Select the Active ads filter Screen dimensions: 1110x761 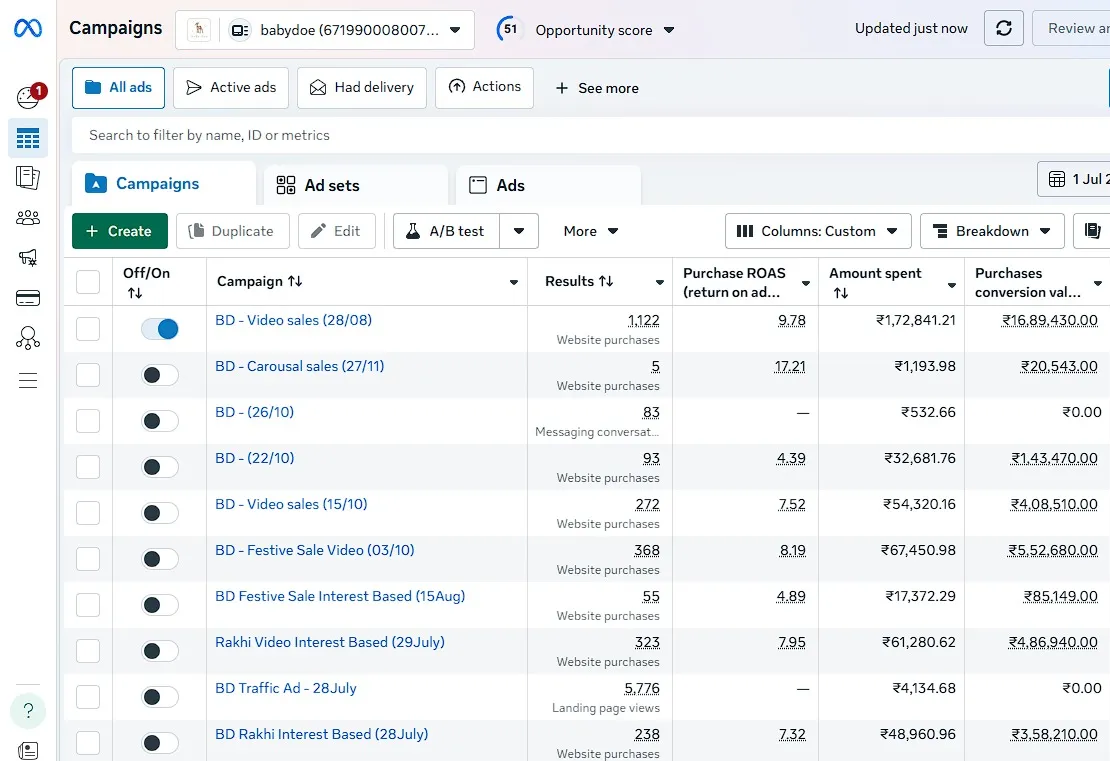pos(231,88)
